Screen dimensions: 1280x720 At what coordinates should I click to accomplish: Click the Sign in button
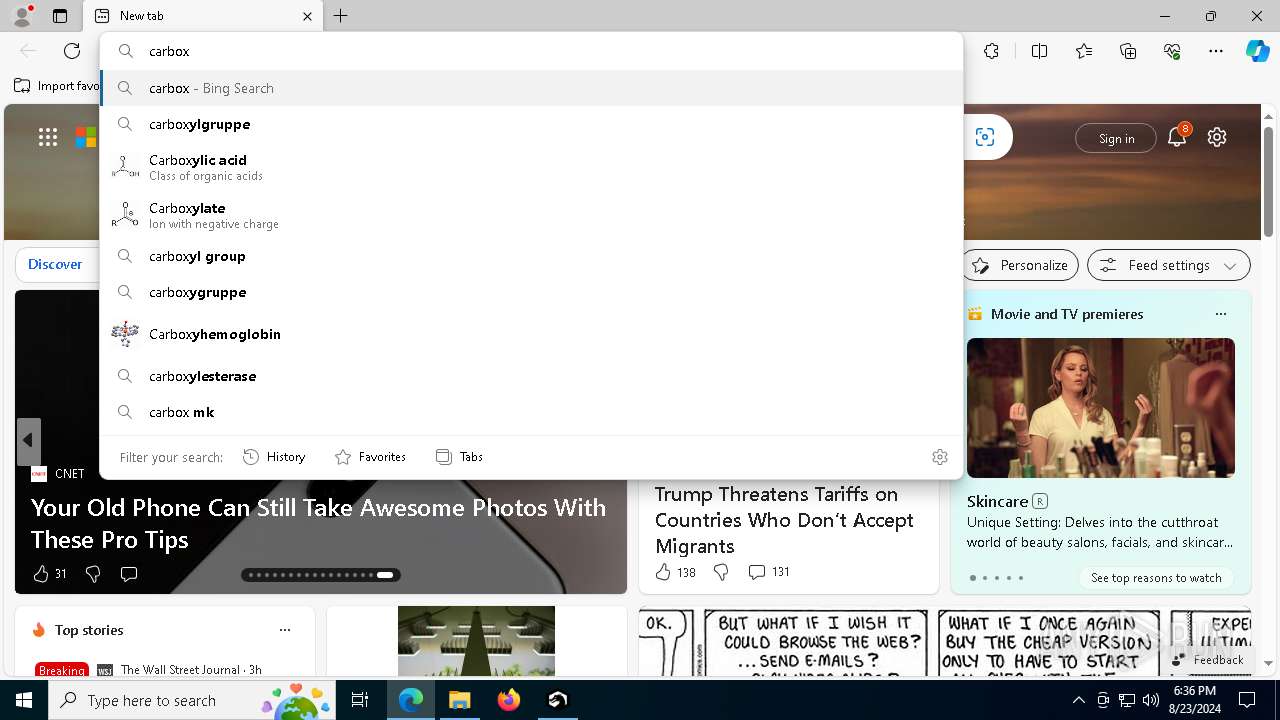(x=1116, y=138)
